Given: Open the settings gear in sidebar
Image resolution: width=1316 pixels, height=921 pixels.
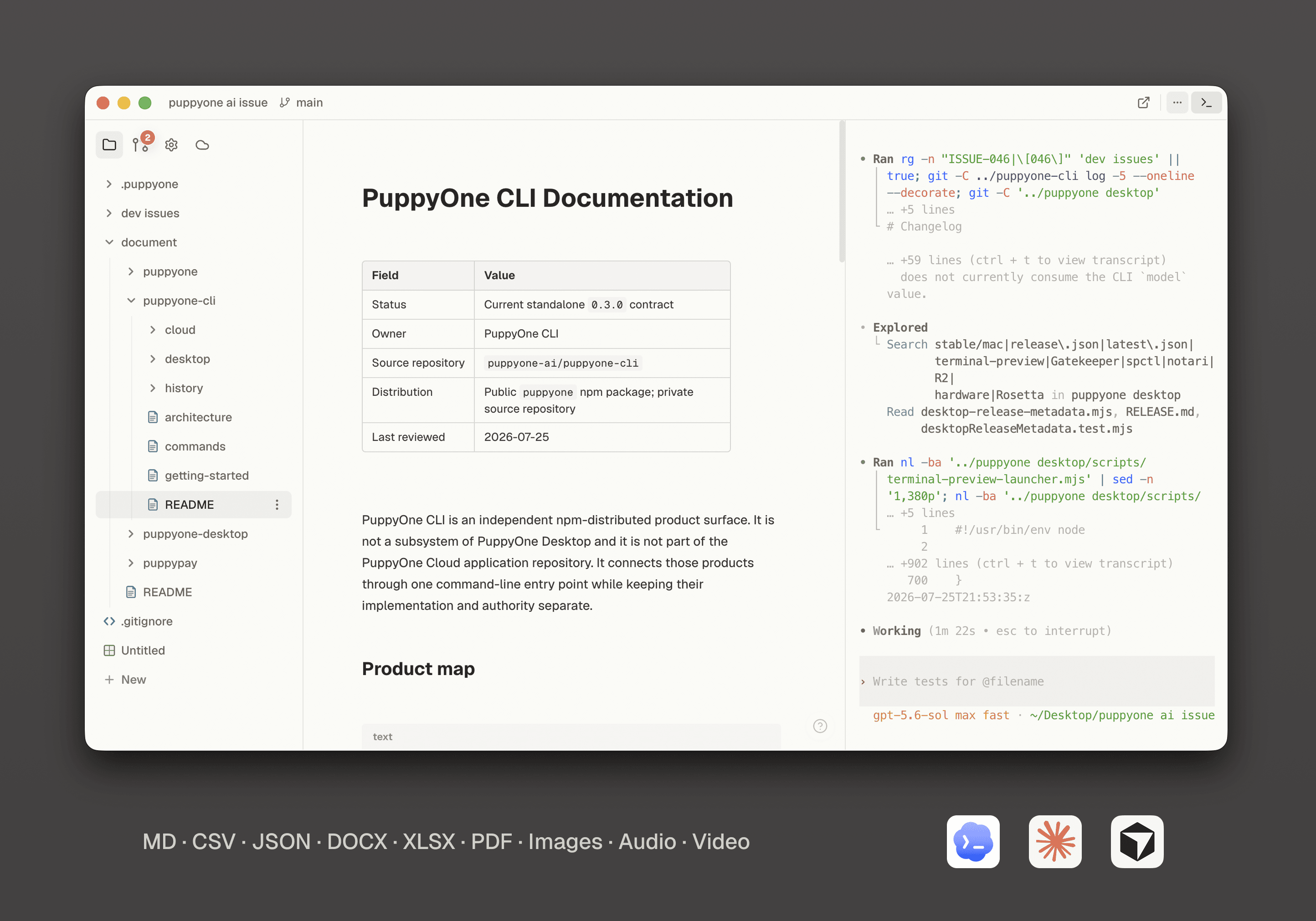Looking at the screenshot, I should (x=171, y=145).
